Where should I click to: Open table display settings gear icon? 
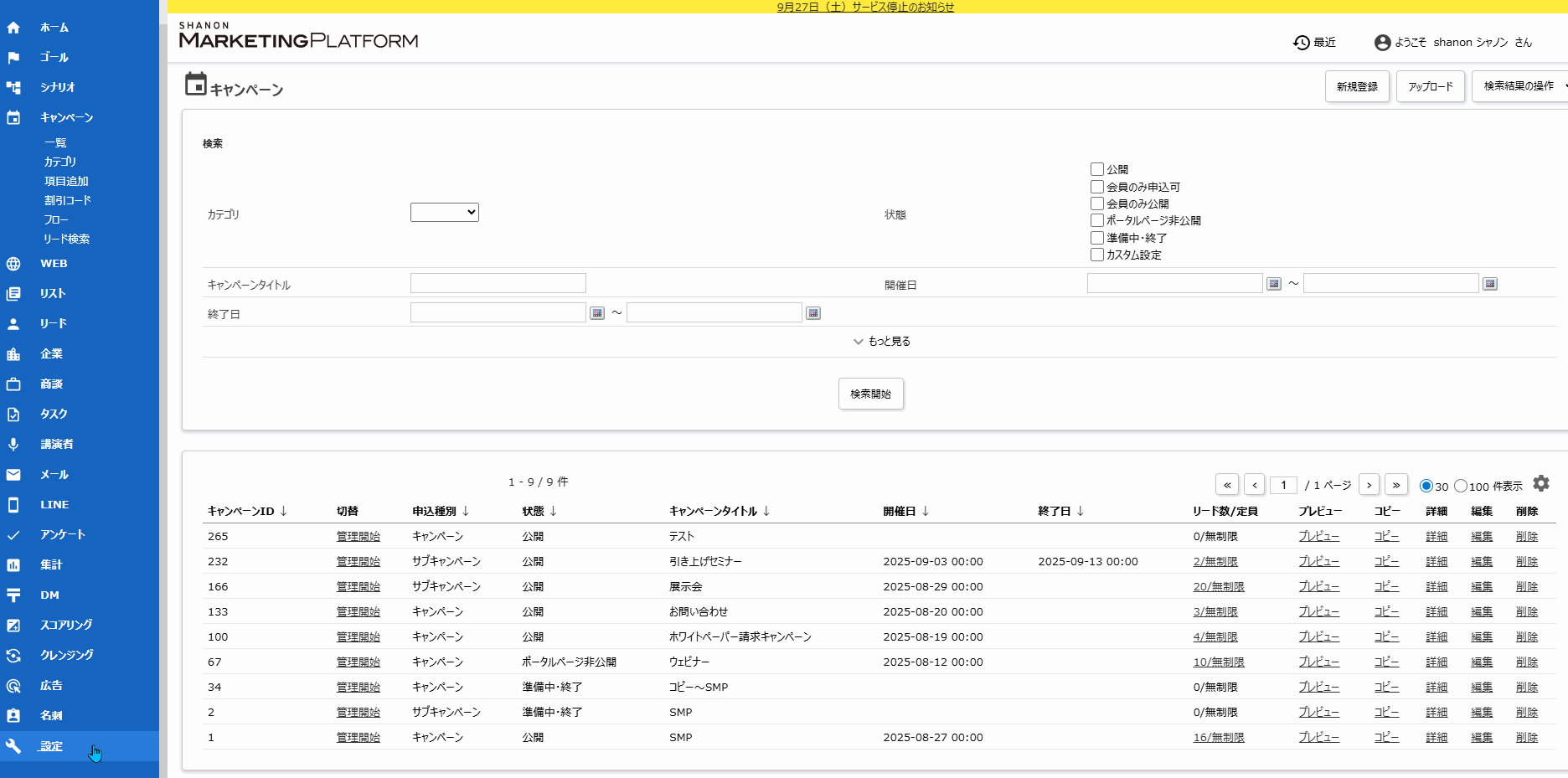coord(1541,484)
